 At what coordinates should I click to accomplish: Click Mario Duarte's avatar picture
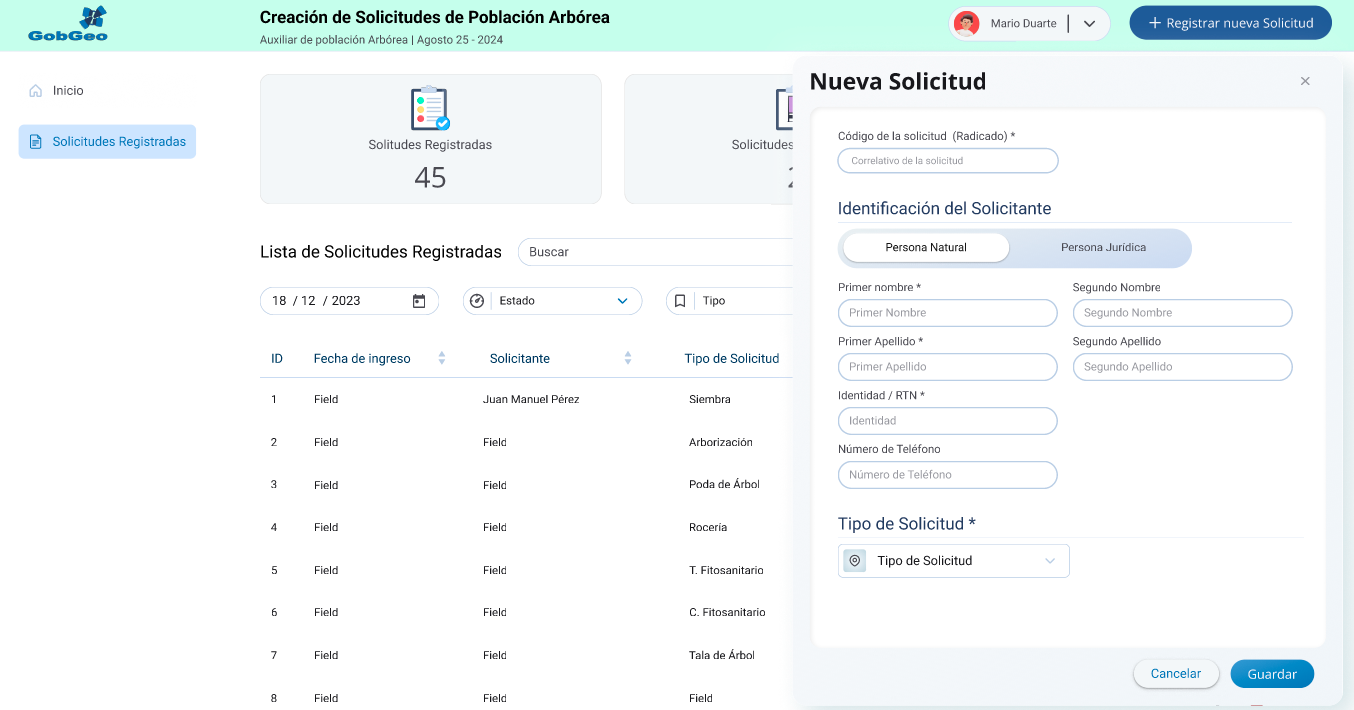click(x=966, y=24)
